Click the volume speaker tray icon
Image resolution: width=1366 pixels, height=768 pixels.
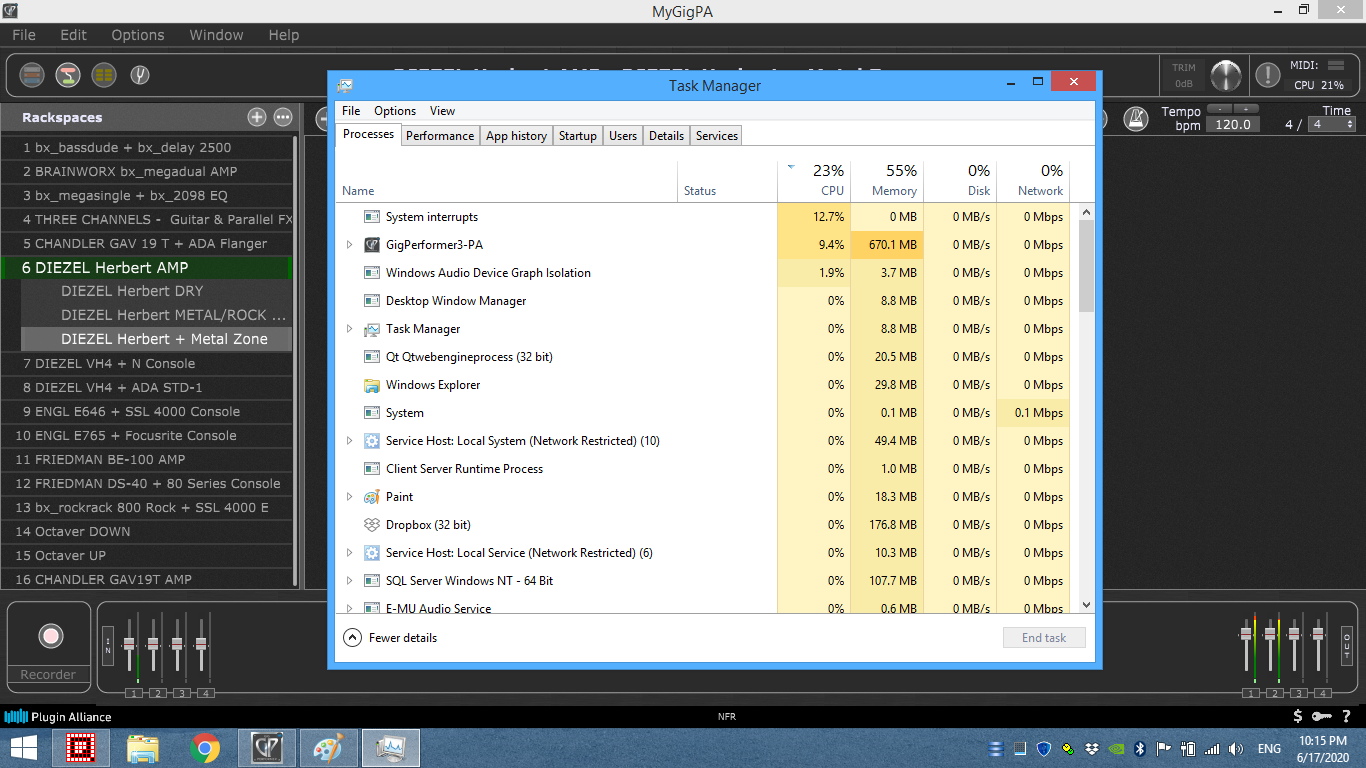point(1236,748)
